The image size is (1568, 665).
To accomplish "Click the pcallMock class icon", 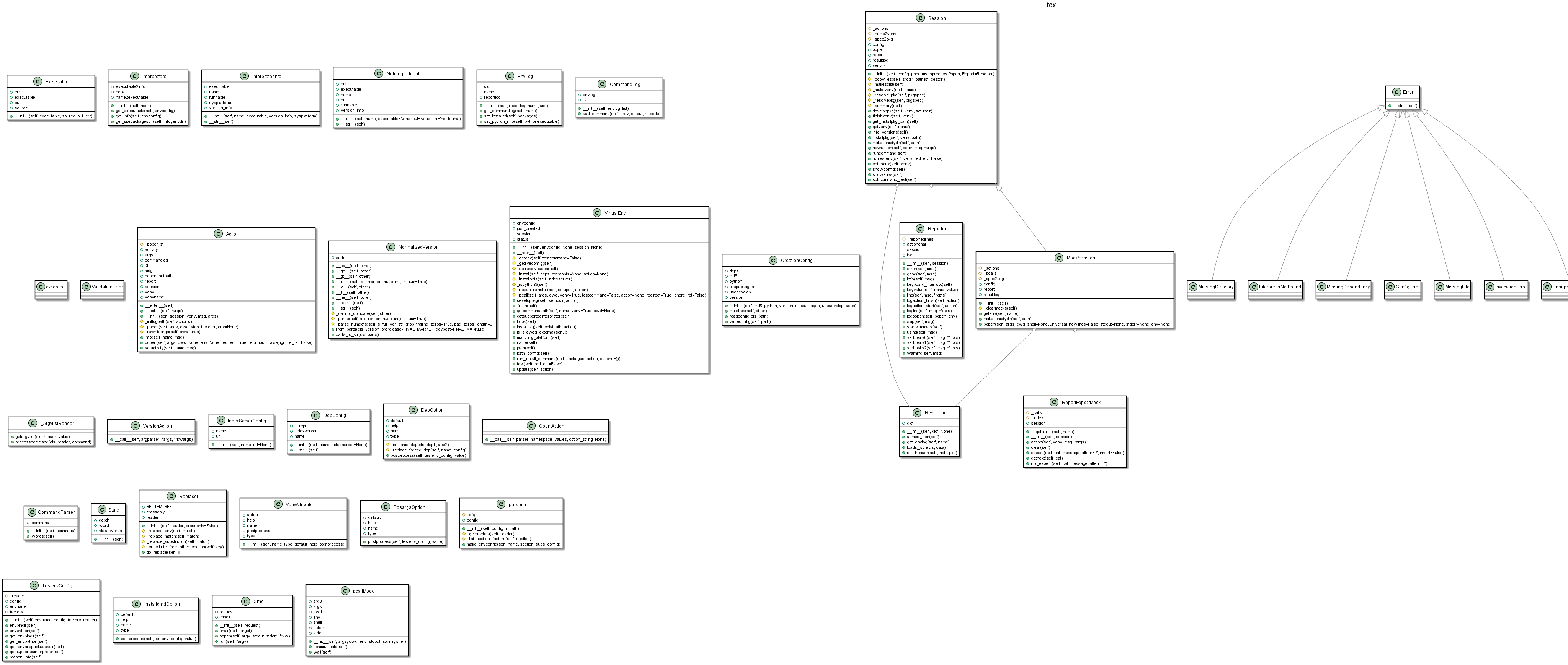I will pyautogui.click(x=345, y=591).
